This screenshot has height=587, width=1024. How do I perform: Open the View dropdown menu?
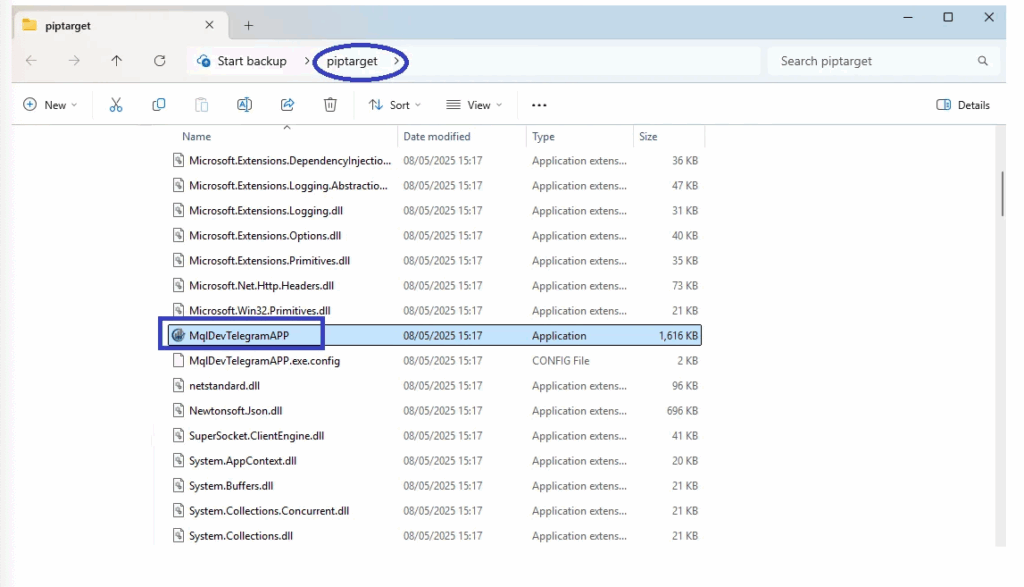pos(474,105)
